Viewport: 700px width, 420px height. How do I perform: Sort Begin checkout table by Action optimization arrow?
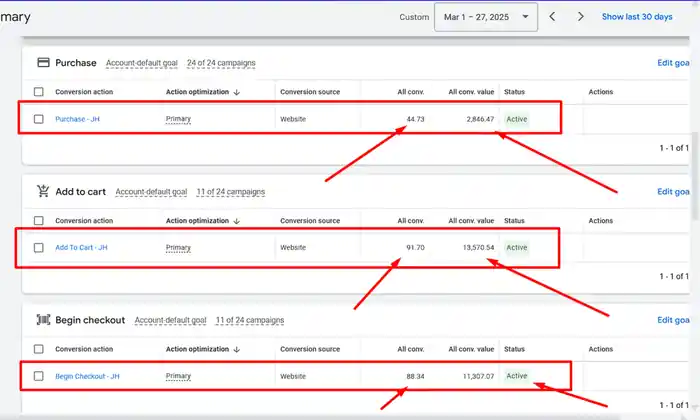pos(237,349)
